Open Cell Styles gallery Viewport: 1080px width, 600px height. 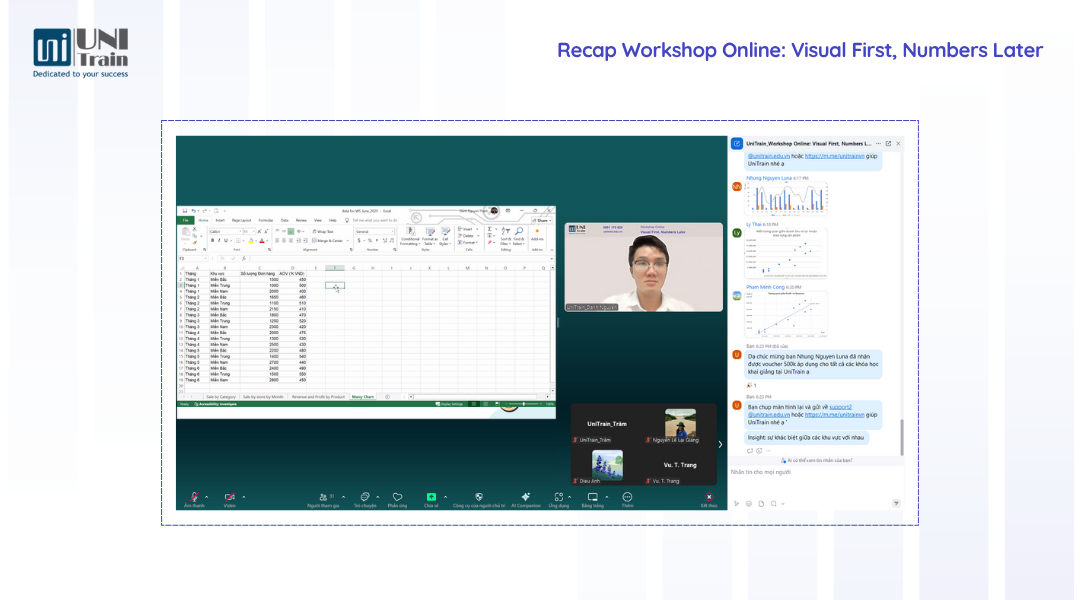(445, 236)
